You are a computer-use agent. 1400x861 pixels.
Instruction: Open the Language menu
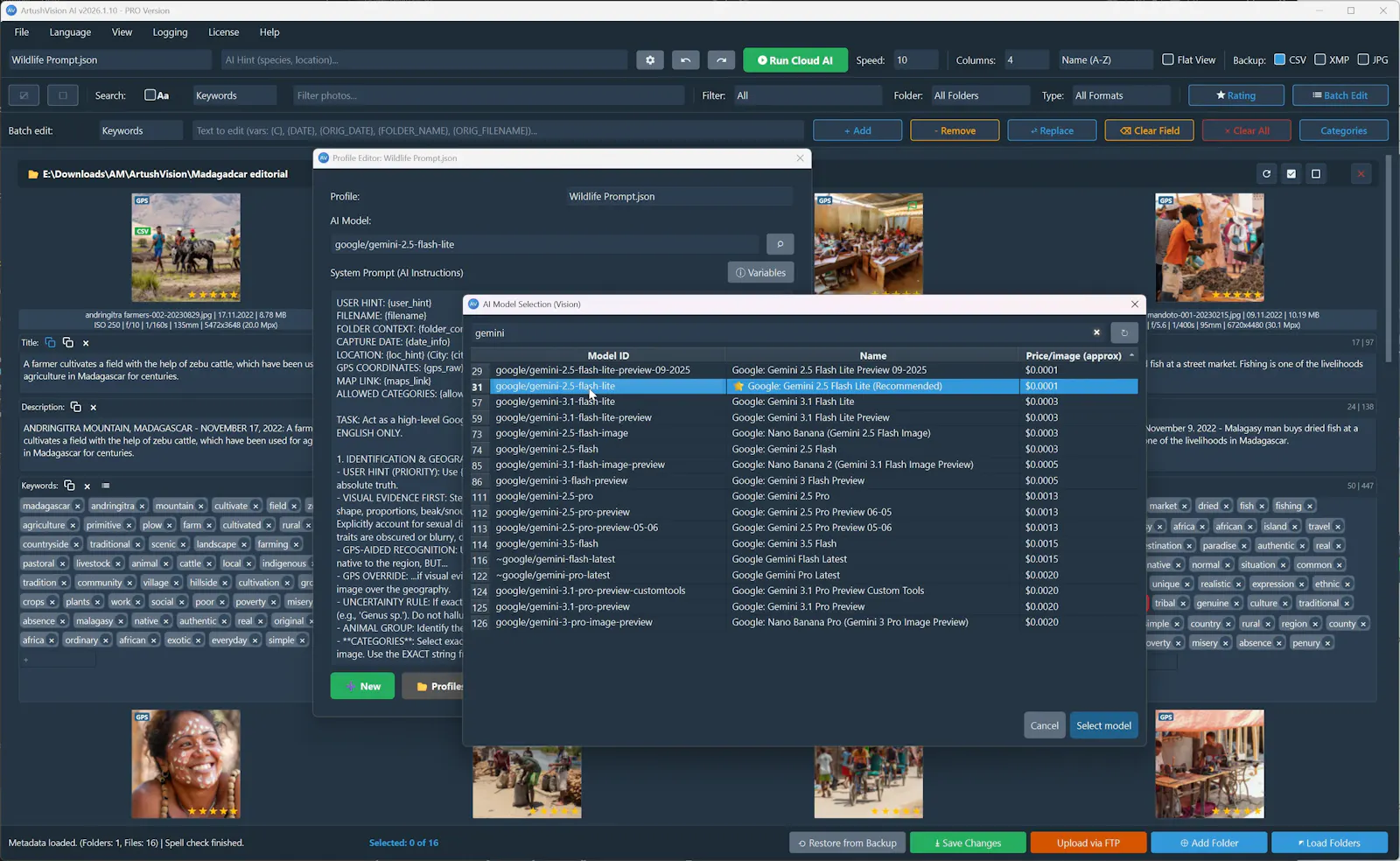pyautogui.click(x=70, y=32)
